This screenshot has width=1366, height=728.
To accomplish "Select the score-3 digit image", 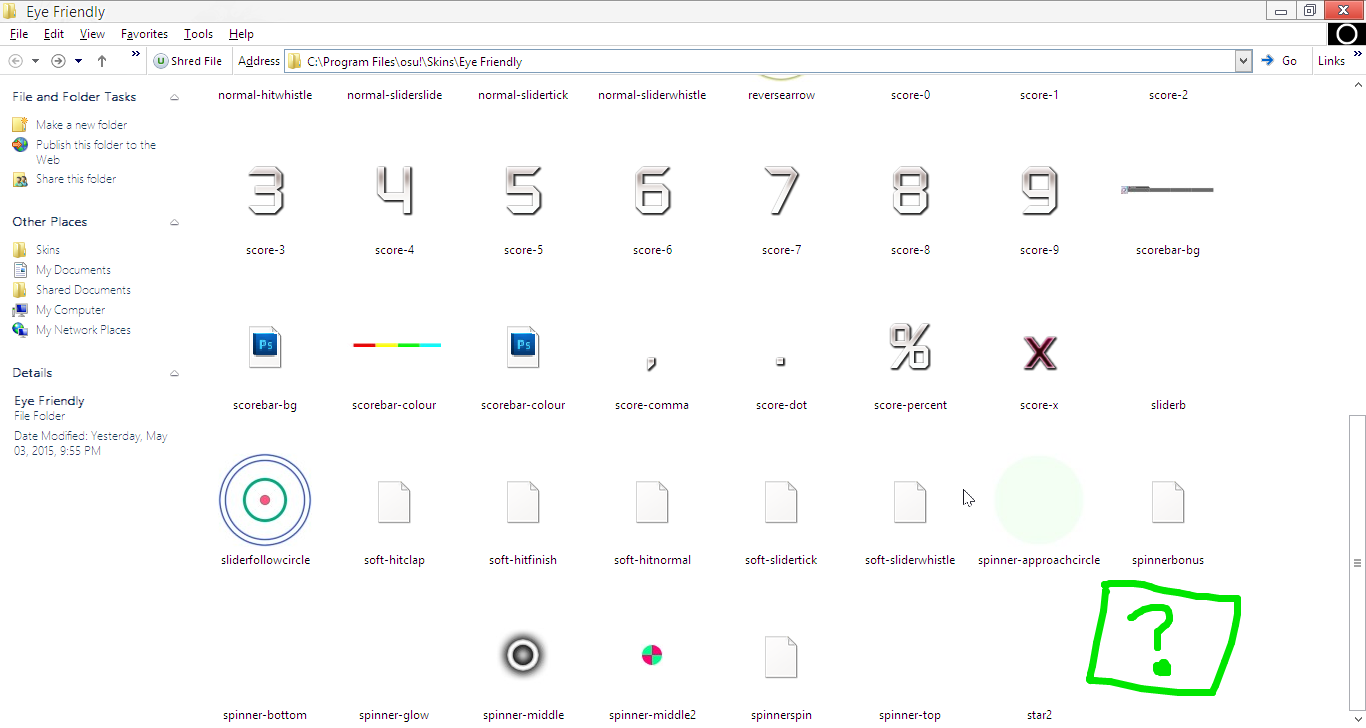I will click(x=265, y=191).
